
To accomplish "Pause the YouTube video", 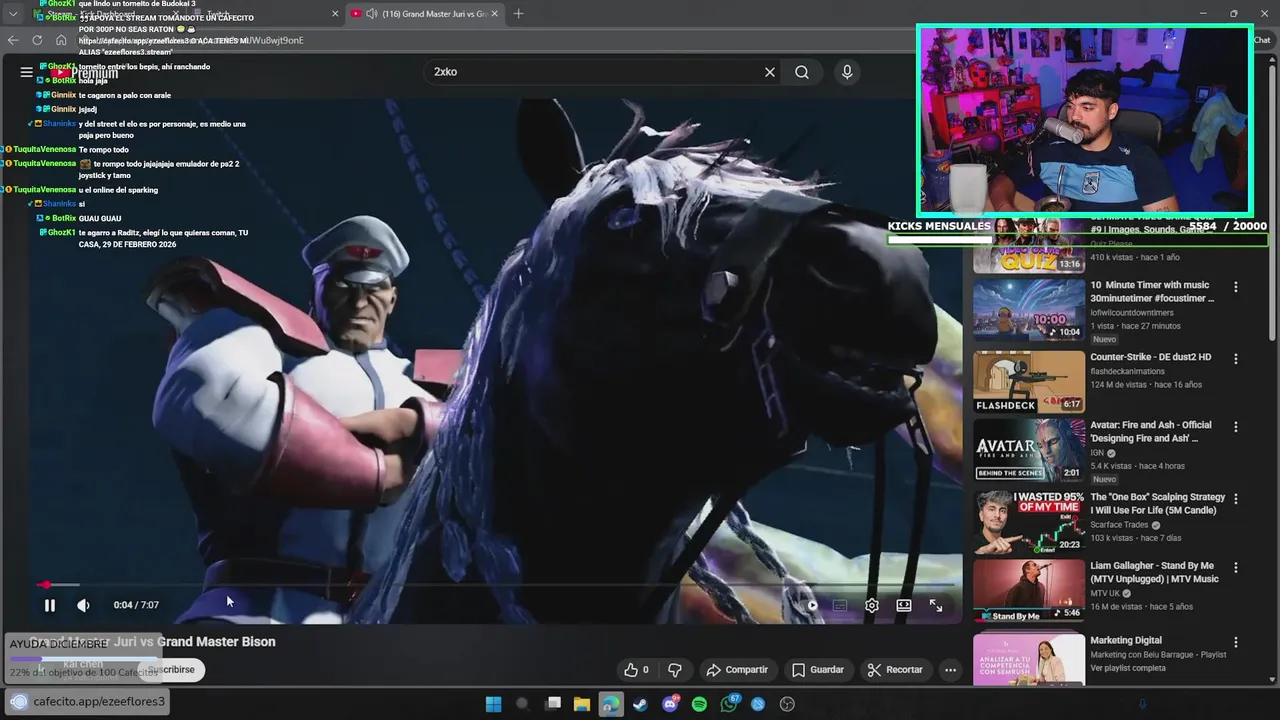I will (x=49, y=605).
